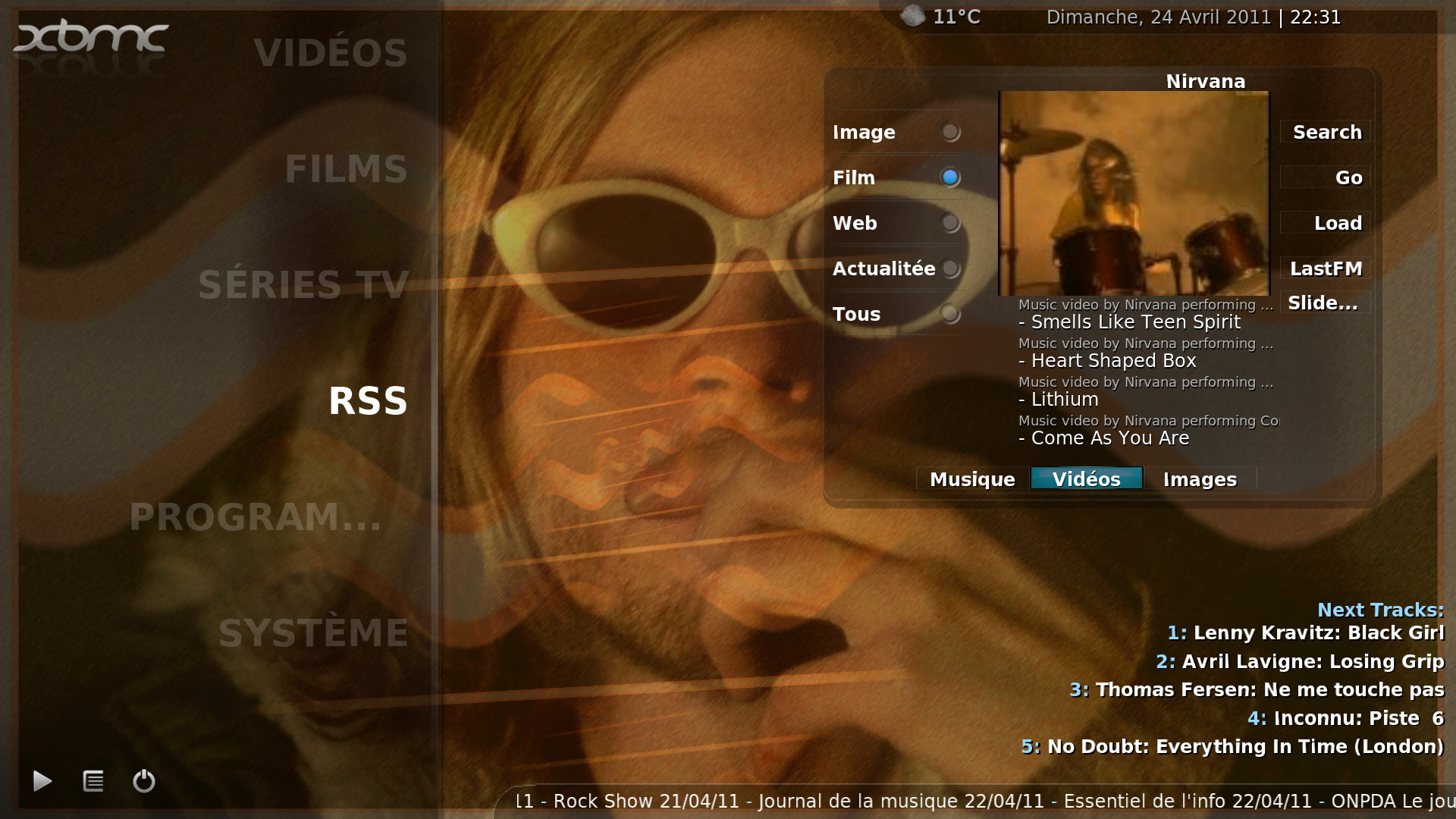Select the Web radio button
The width and height of the screenshot is (1456, 819).
tap(950, 223)
